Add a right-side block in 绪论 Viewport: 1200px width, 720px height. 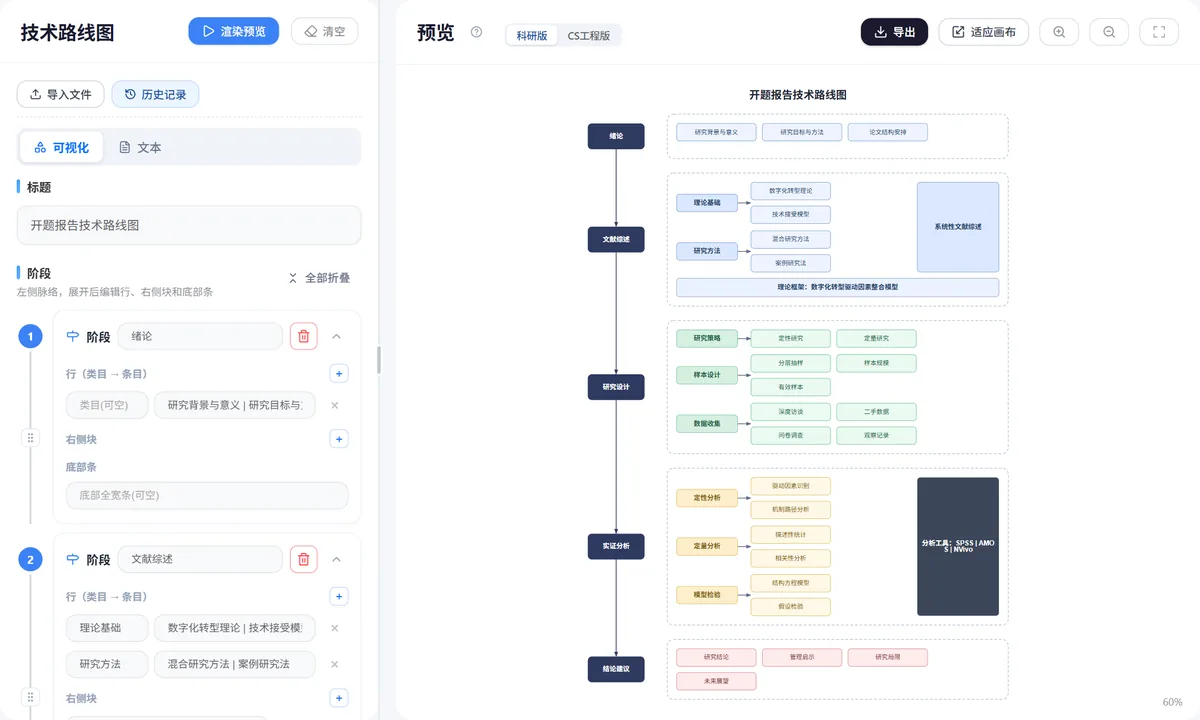coord(339,439)
